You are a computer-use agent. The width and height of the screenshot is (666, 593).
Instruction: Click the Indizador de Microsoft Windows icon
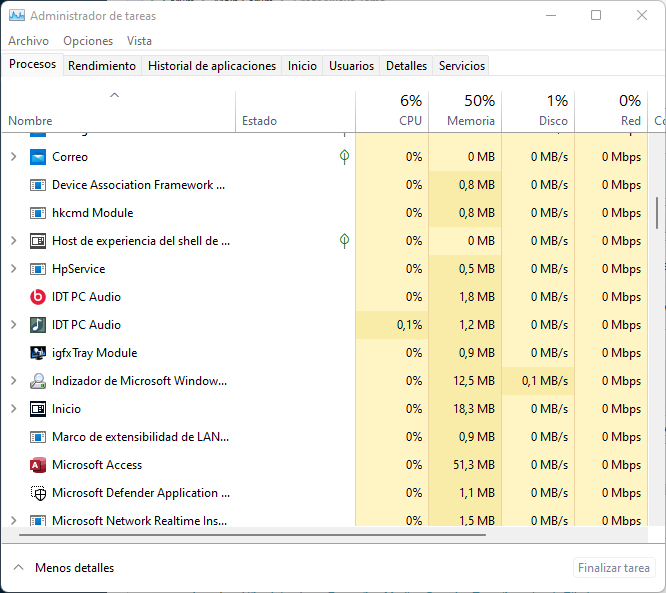tap(38, 381)
